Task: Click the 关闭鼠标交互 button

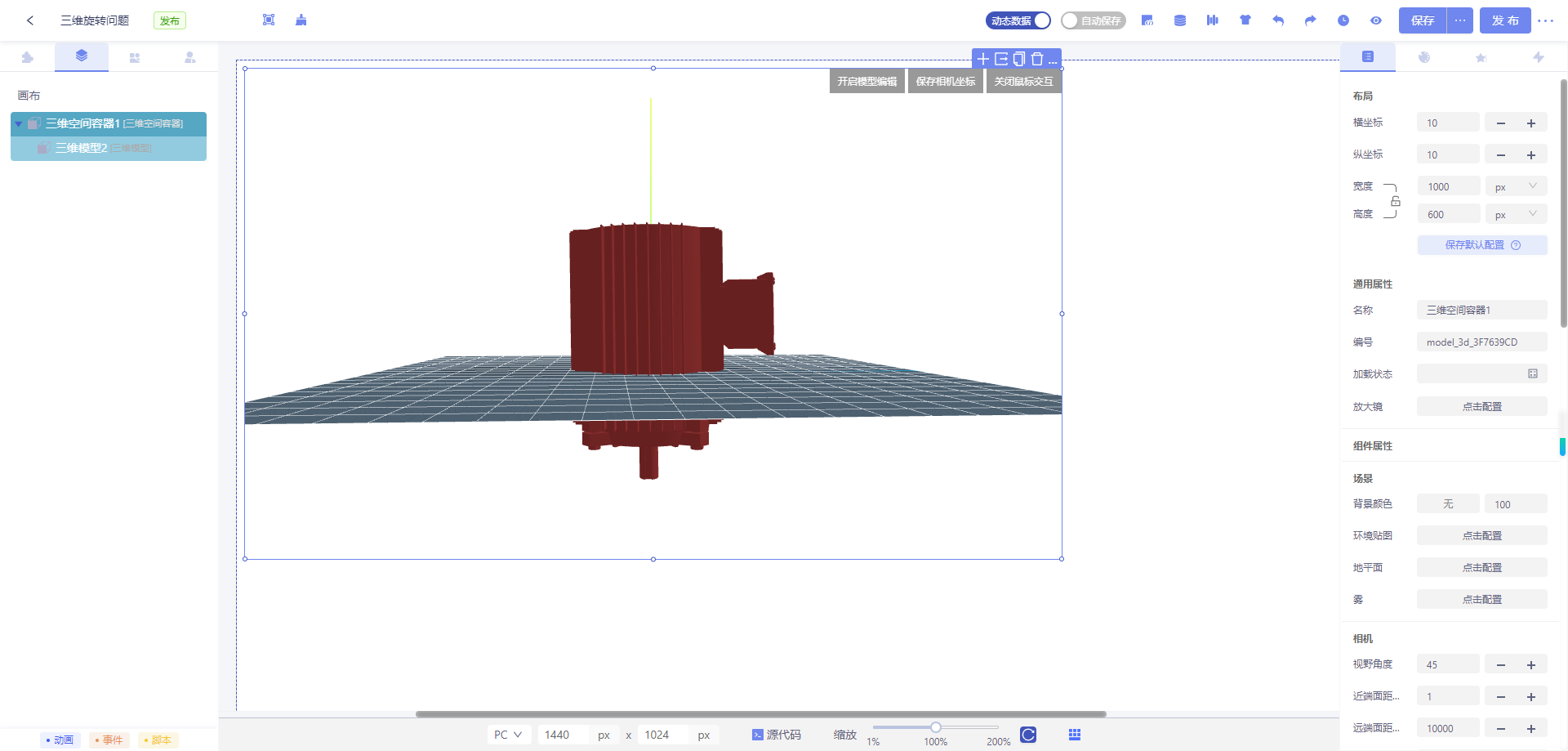Action: 1024,81
